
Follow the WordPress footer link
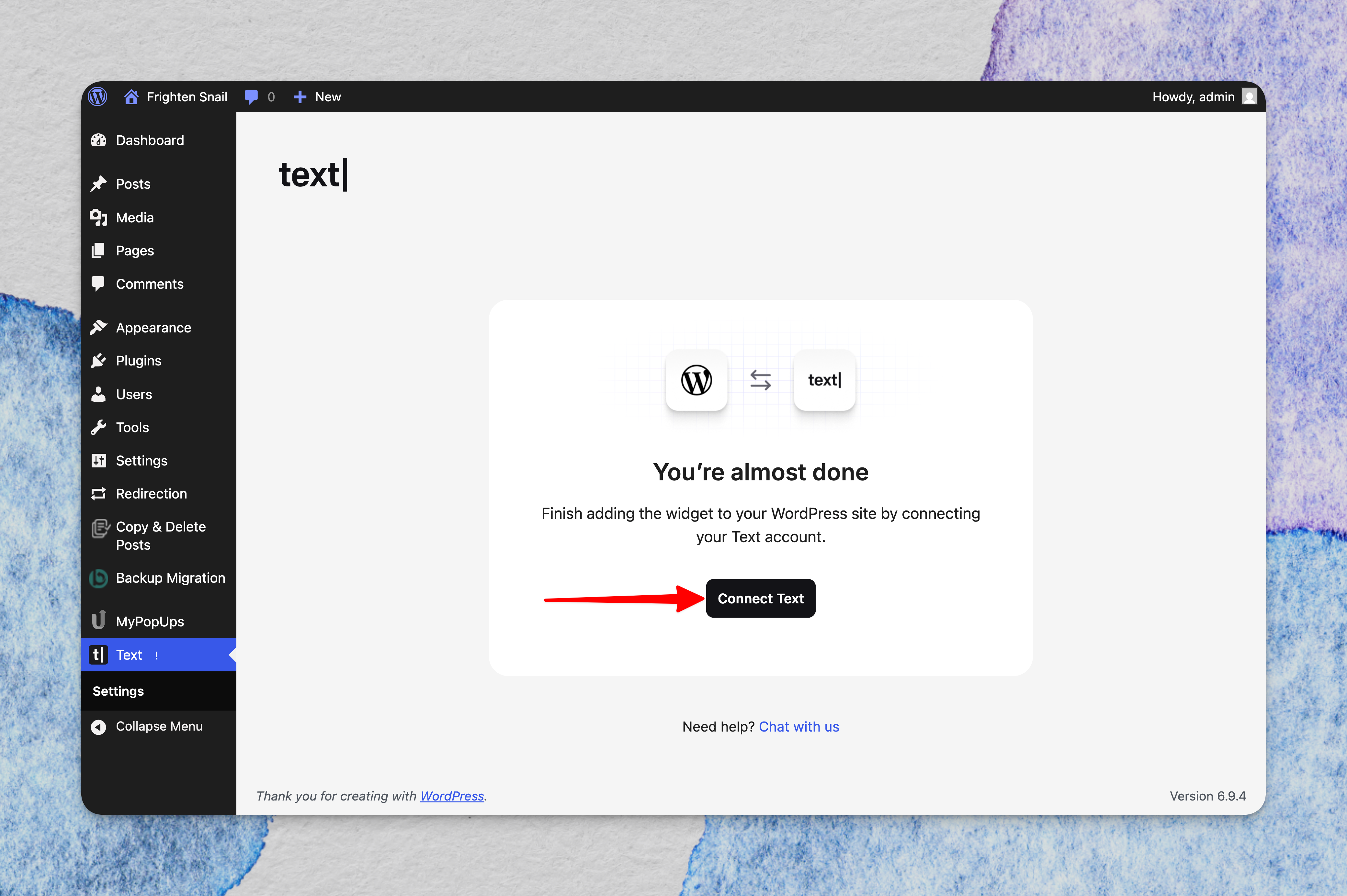(x=452, y=796)
